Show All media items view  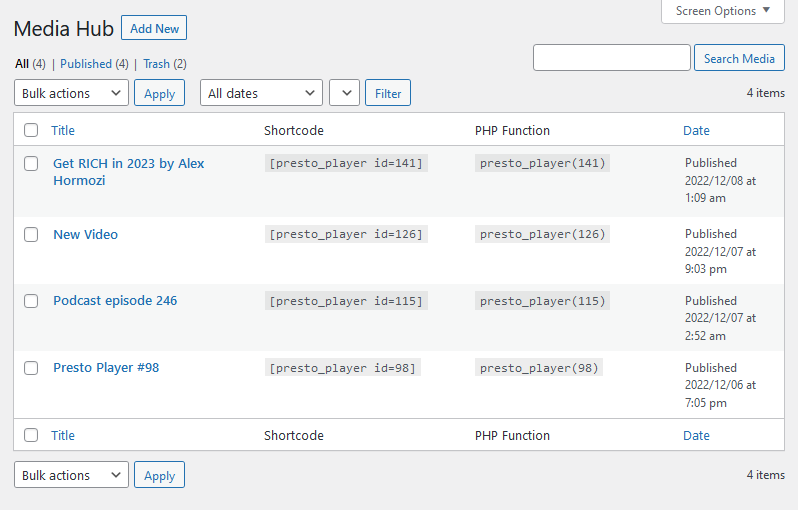(x=22, y=64)
